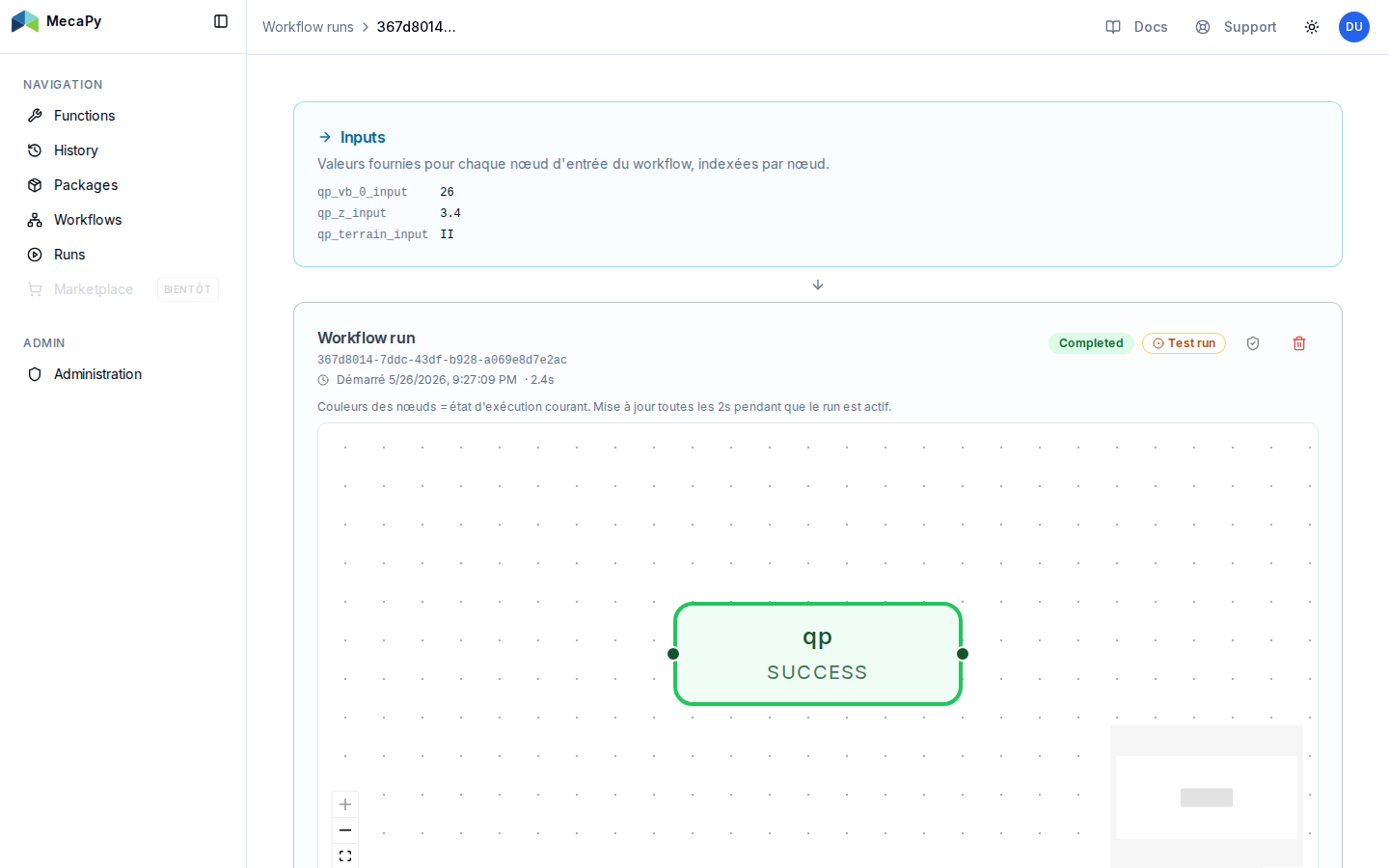Click the BIENTÔT badge
Viewport: 1389px width, 868px height.
point(188,289)
